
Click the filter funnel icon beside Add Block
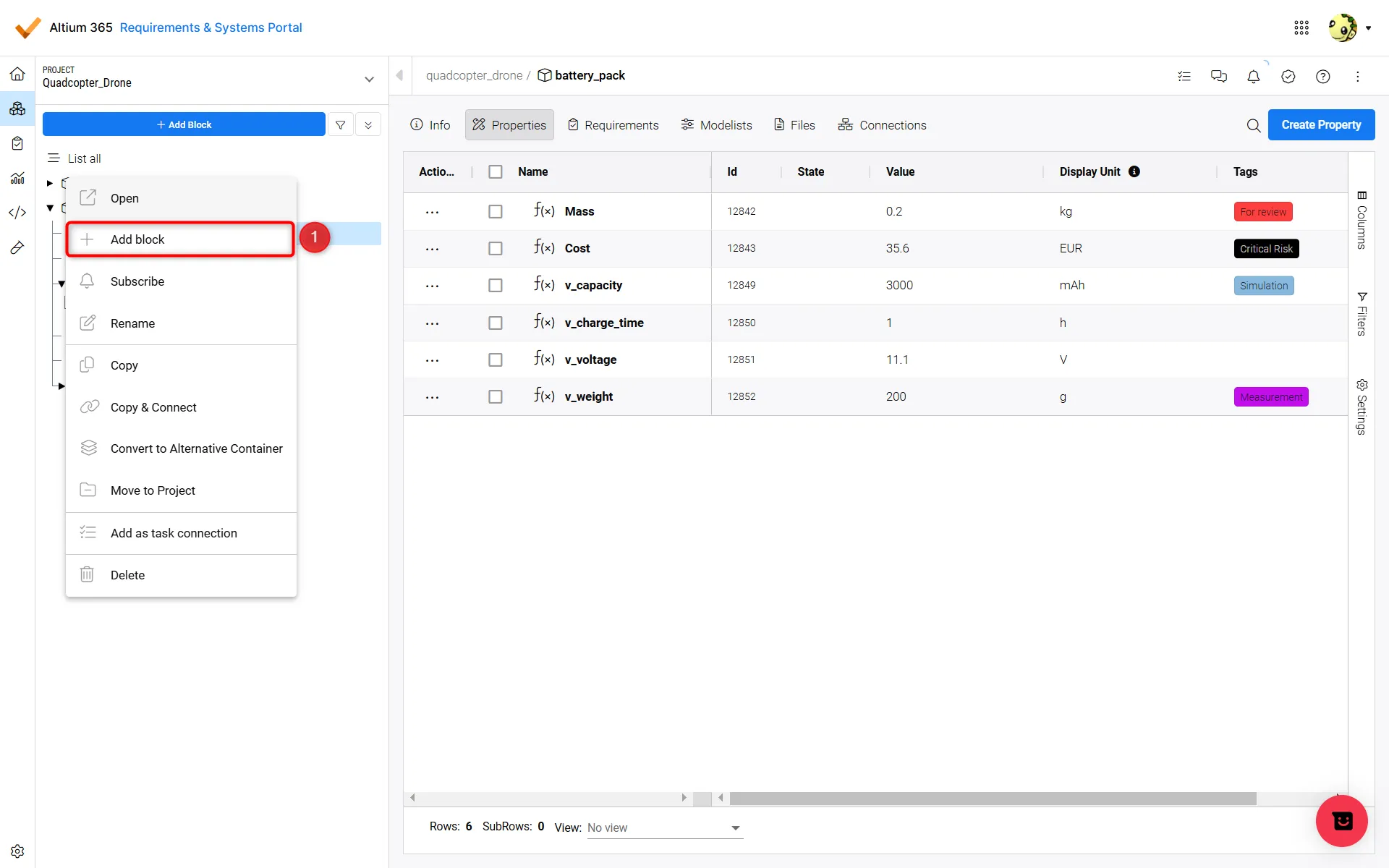340,124
